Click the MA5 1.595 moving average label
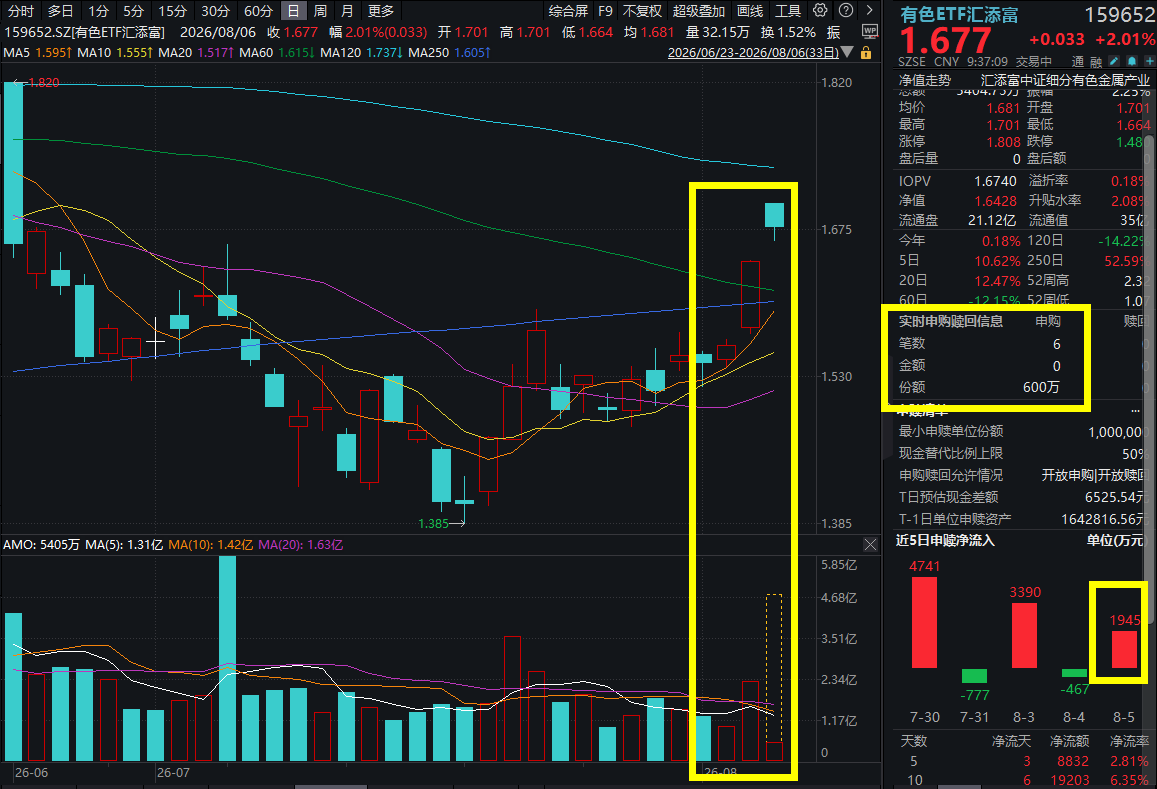Viewport: 1157px width, 789px height. coord(37,53)
